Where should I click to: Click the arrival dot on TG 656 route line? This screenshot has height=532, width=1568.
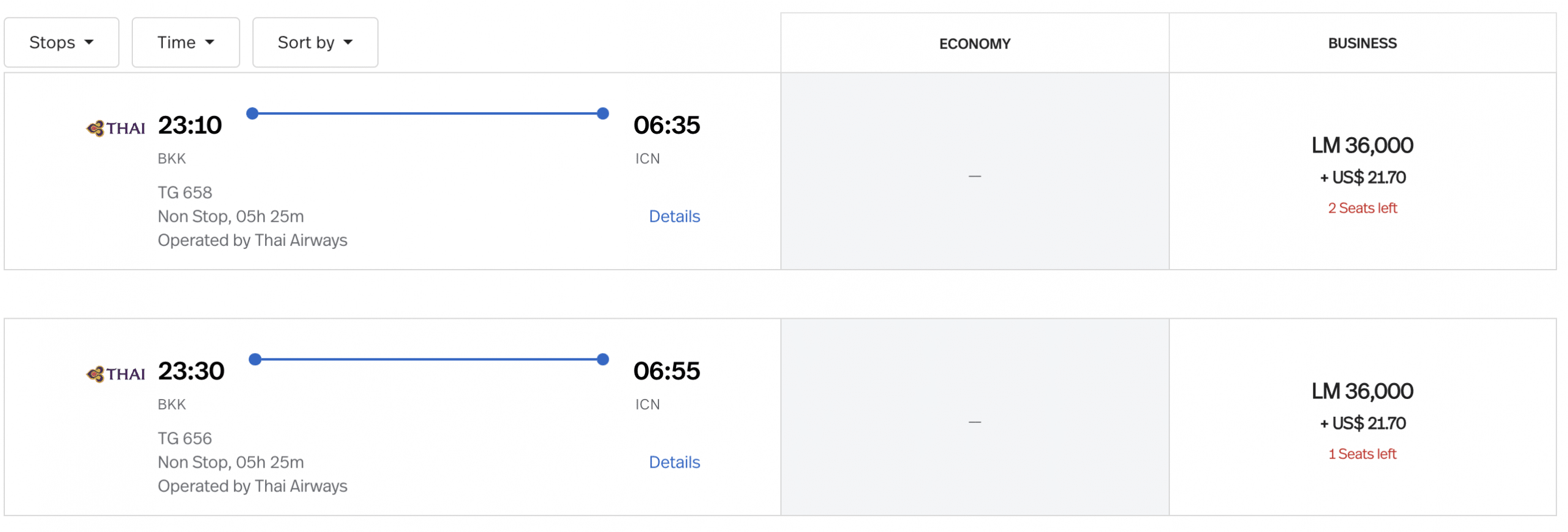pos(603,359)
